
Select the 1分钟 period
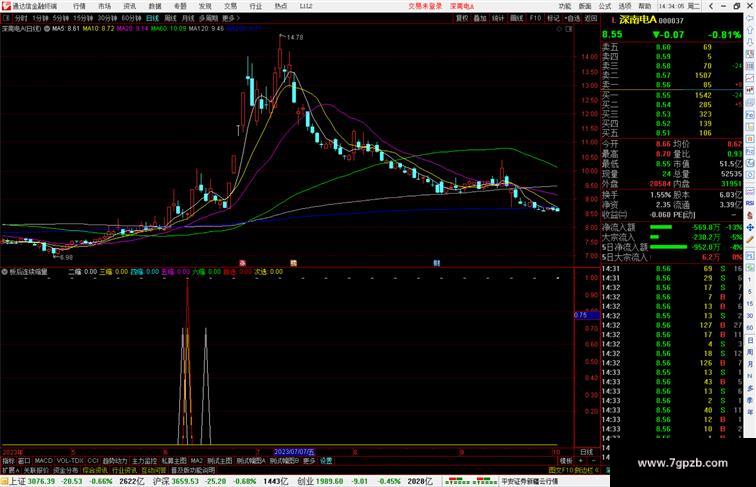(x=40, y=18)
